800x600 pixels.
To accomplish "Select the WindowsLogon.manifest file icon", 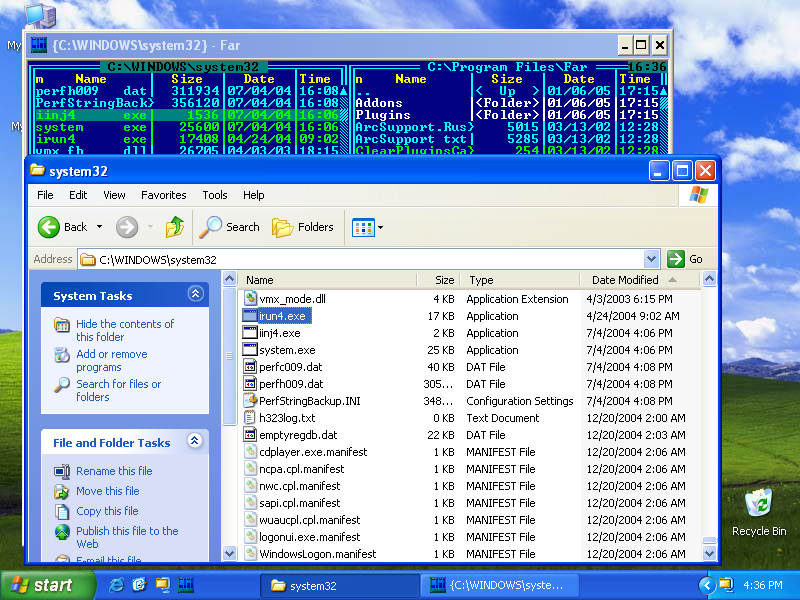I will coord(250,554).
